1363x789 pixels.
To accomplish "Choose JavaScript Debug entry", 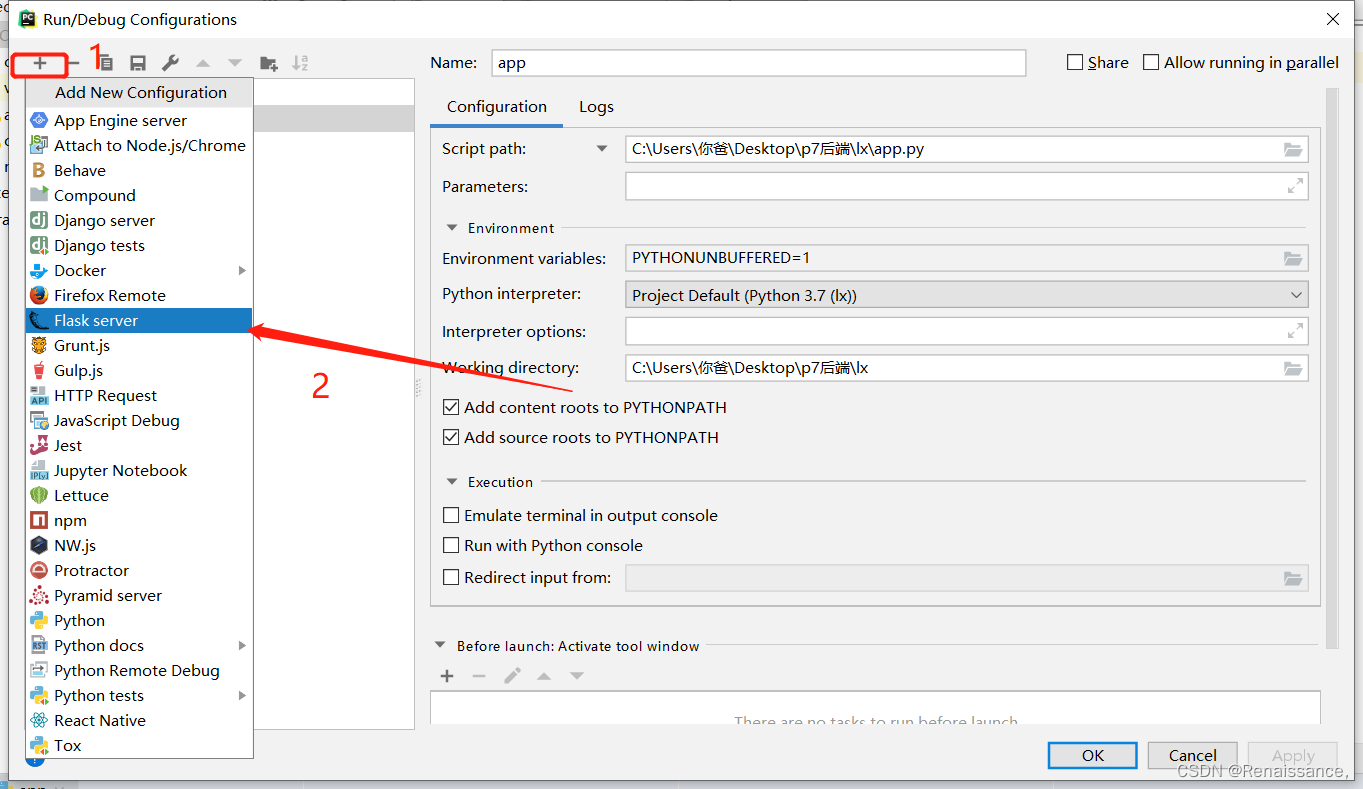I will point(139,420).
